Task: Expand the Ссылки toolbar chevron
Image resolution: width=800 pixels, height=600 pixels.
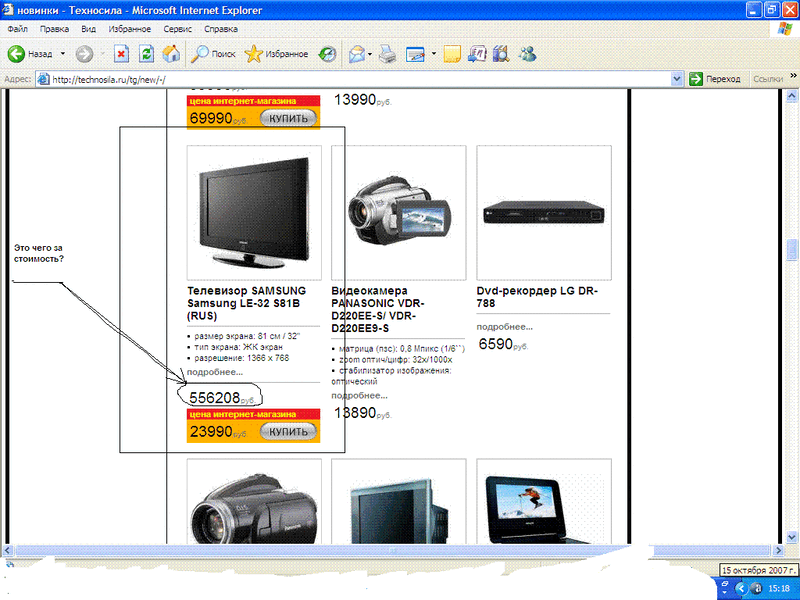Action: [793, 76]
